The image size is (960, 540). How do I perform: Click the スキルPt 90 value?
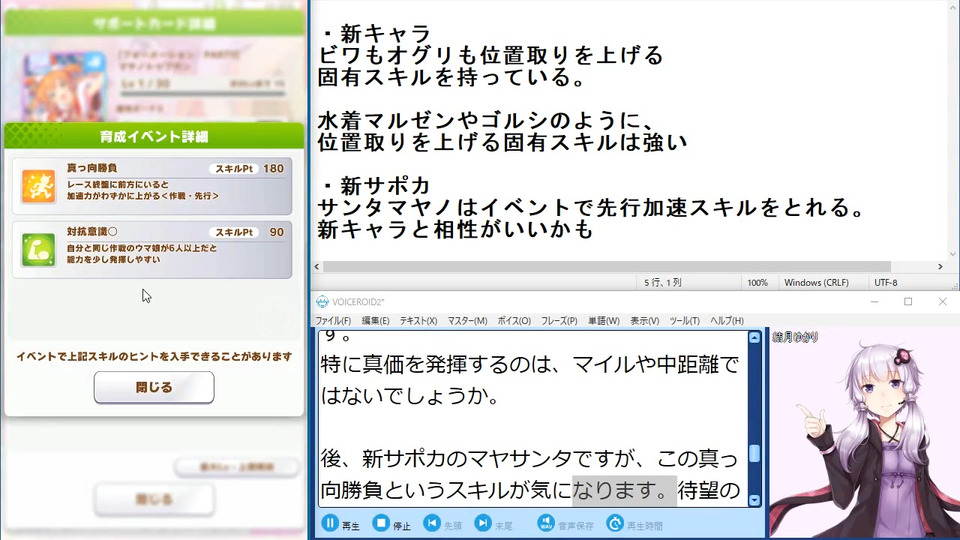coord(277,232)
